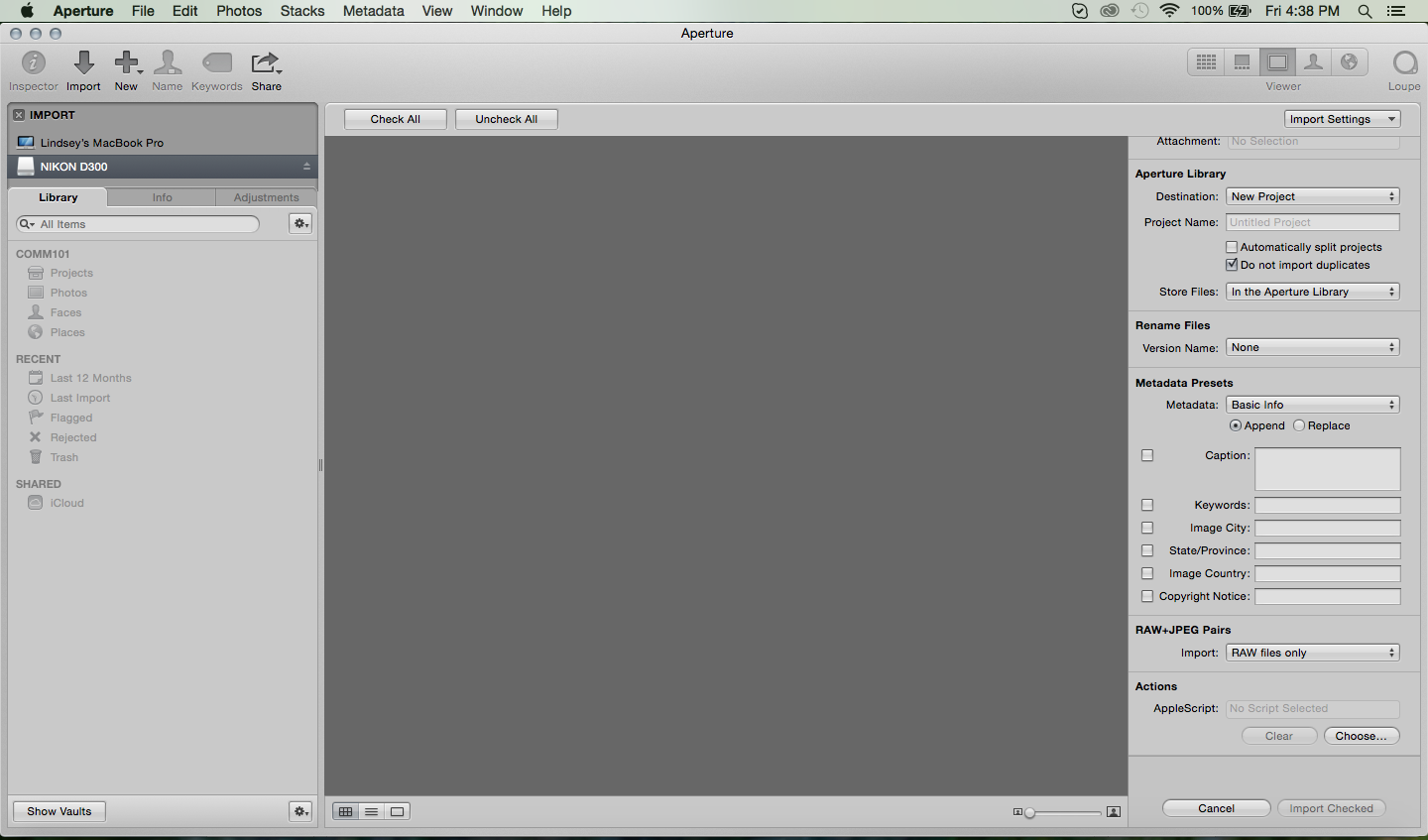Close the Import panel with X icon
This screenshot has height=840, width=1428.
[19, 115]
